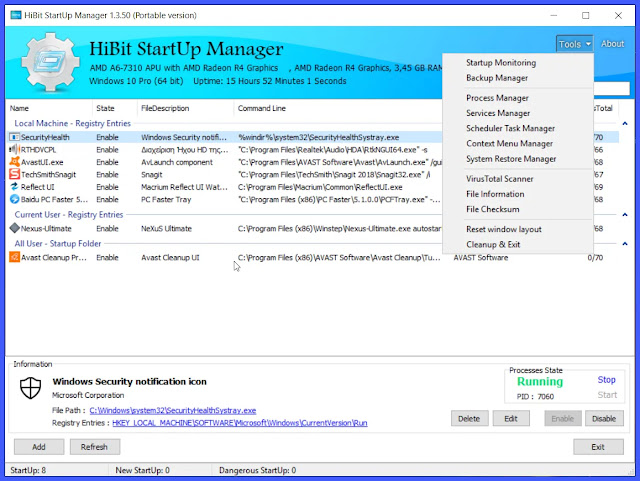Sort by Name column header

pos(19,108)
